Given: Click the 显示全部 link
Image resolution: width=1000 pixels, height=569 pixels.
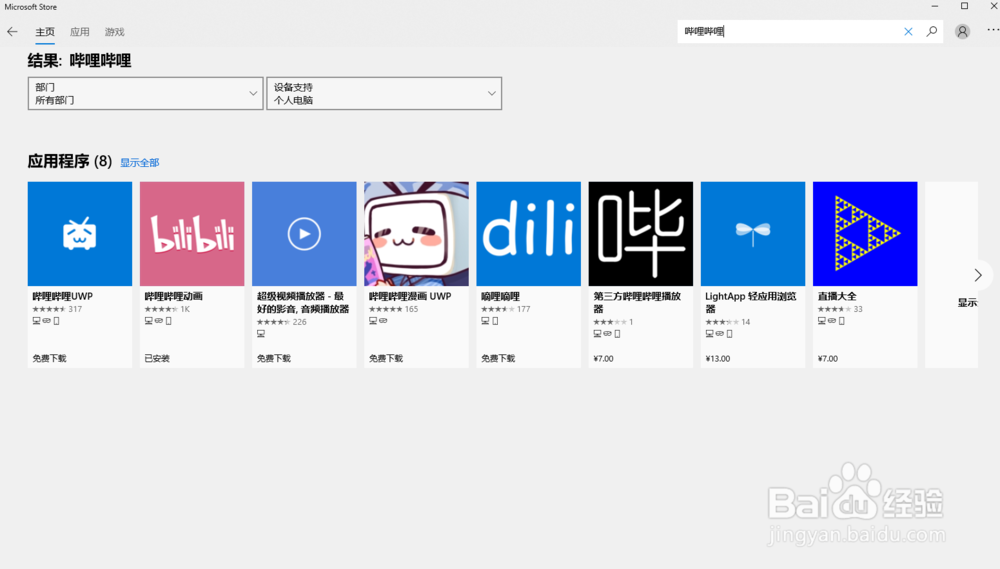Looking at the screenshot, I should (x=140, y=163).
